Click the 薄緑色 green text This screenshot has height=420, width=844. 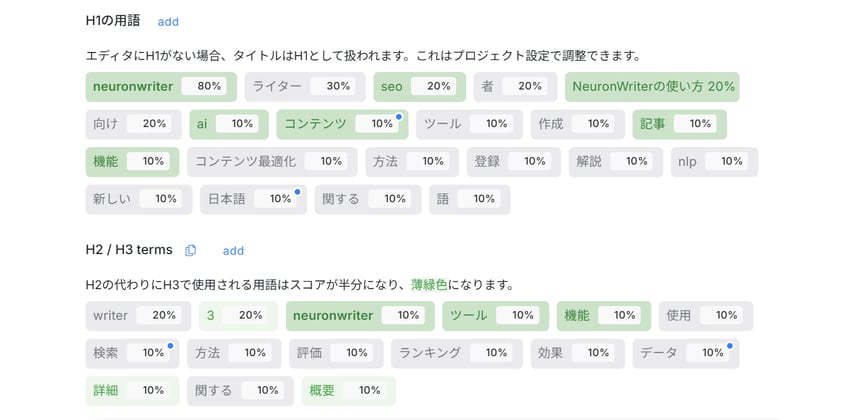430,285
